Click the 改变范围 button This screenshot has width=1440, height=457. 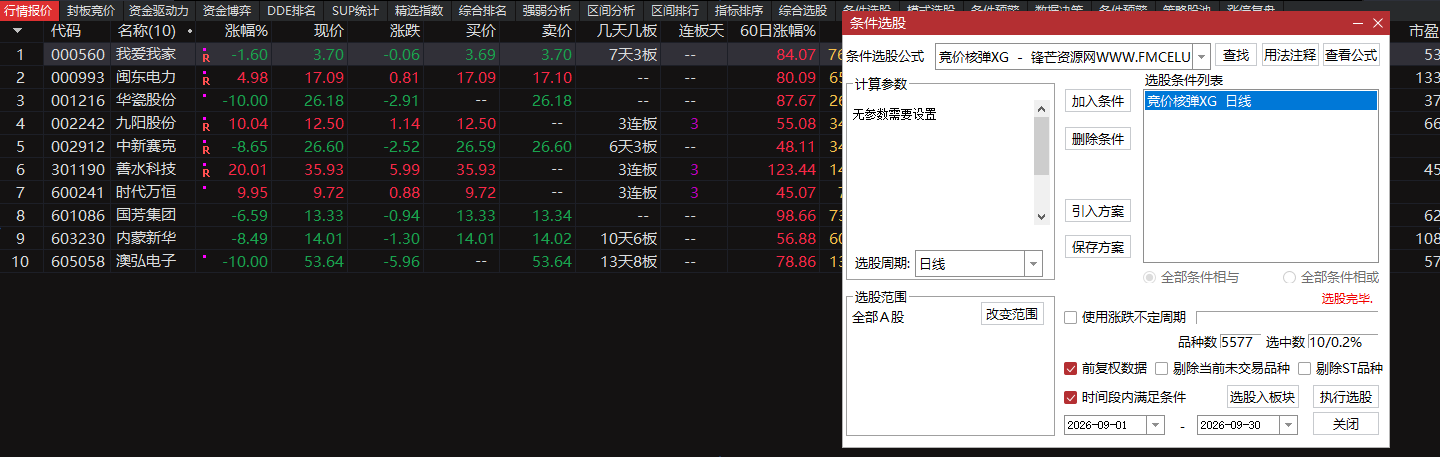coord(1013,314)
